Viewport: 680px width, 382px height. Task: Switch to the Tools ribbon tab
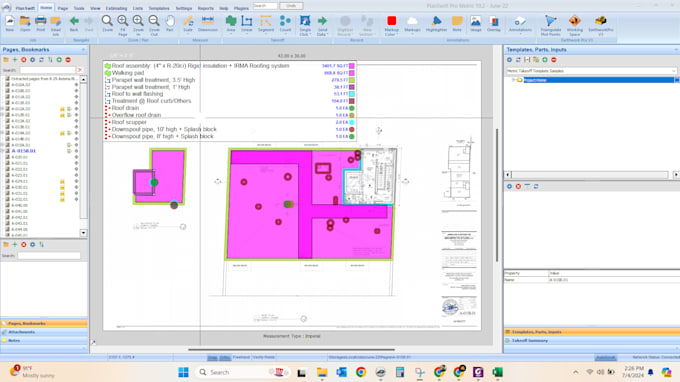coord(79,8)
